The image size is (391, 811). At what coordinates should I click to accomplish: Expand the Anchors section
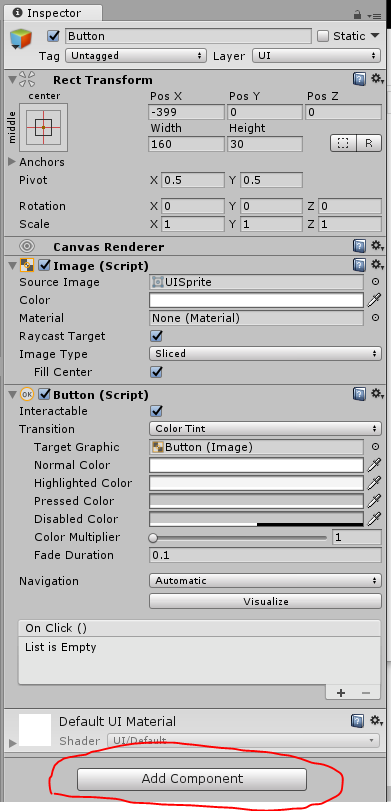tap(12, 162)
